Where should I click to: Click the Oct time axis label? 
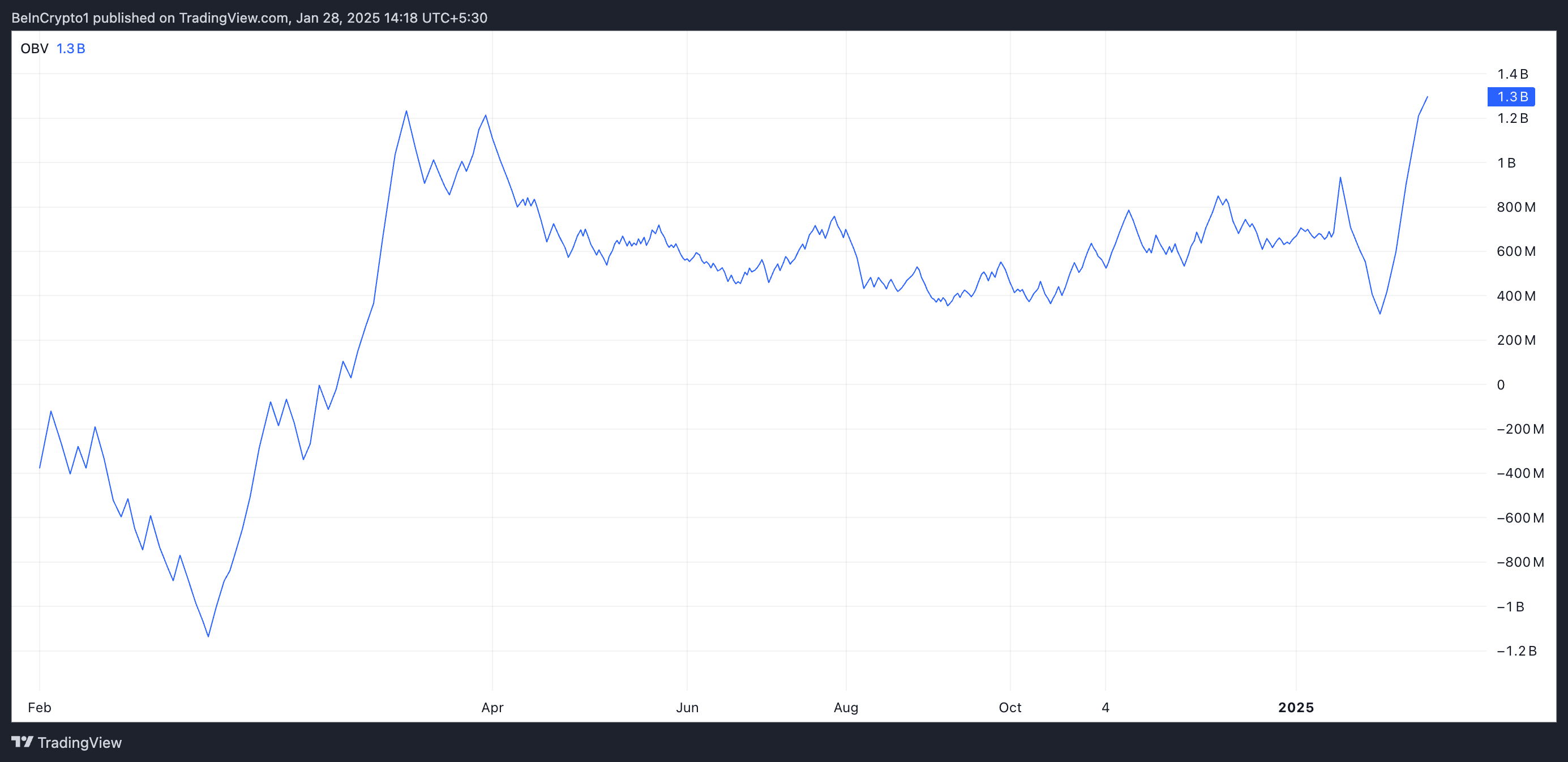(1010, 707)
